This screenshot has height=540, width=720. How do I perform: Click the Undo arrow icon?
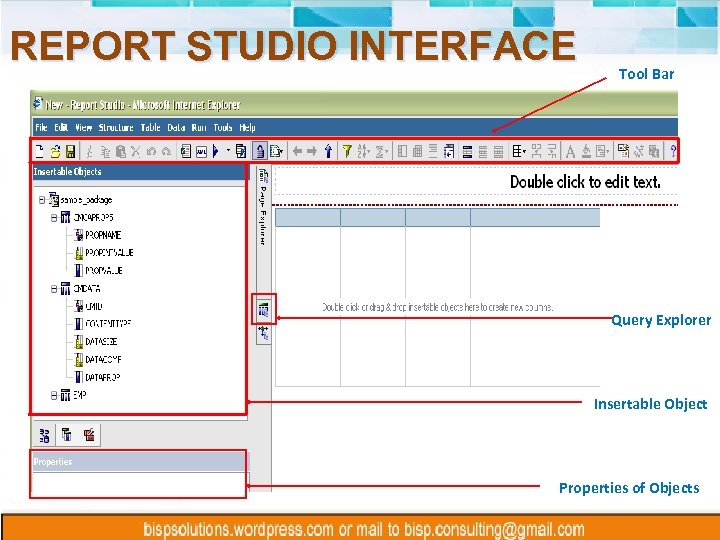pos(151,151)
